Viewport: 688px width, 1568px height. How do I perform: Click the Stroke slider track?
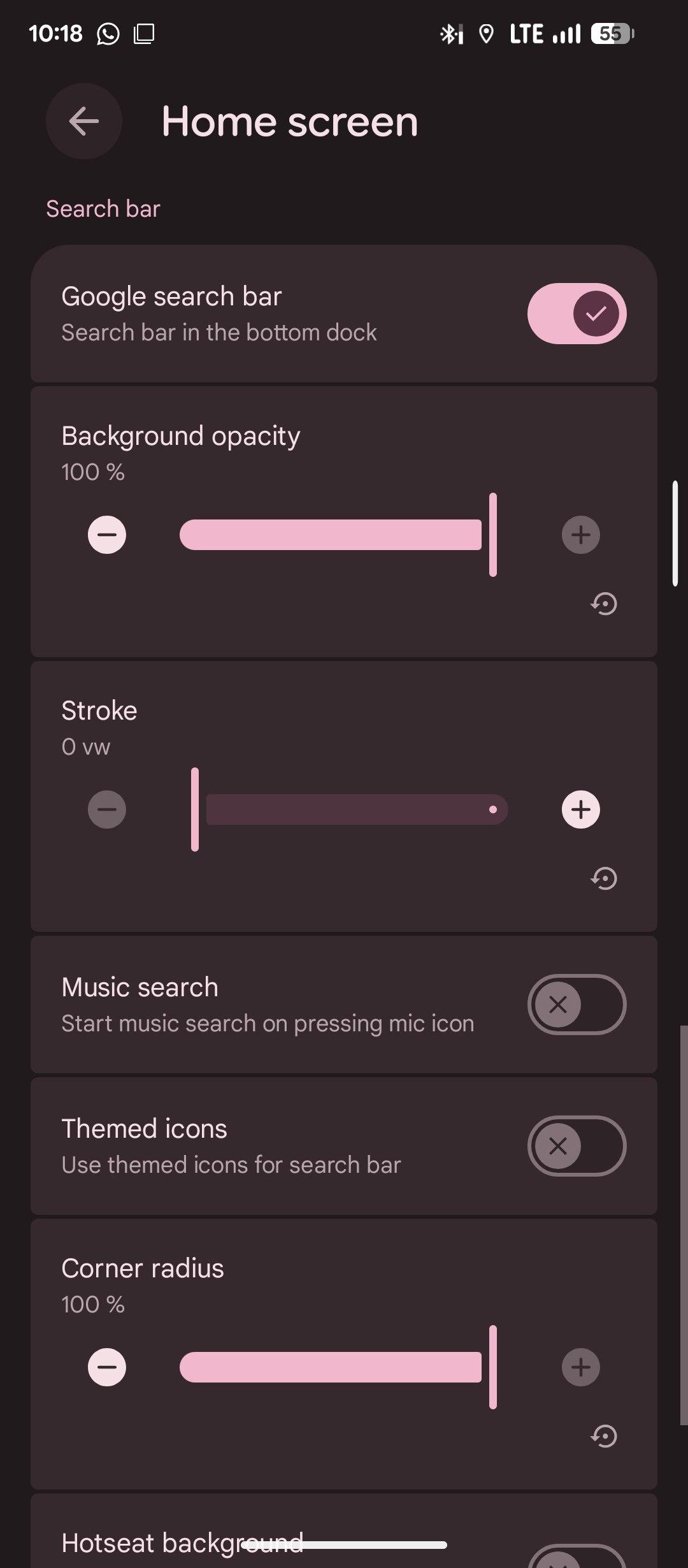(x=357, y=809)
